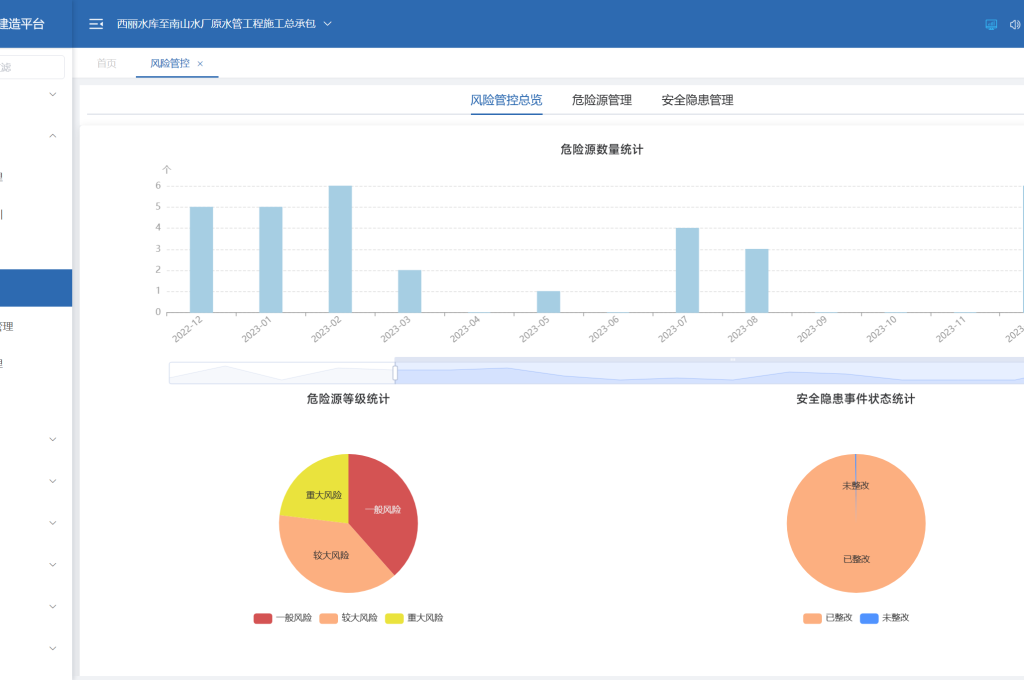Open the project selector dropdown chevron
This screenshot has width=1024, height=680.
pos(328,23)
